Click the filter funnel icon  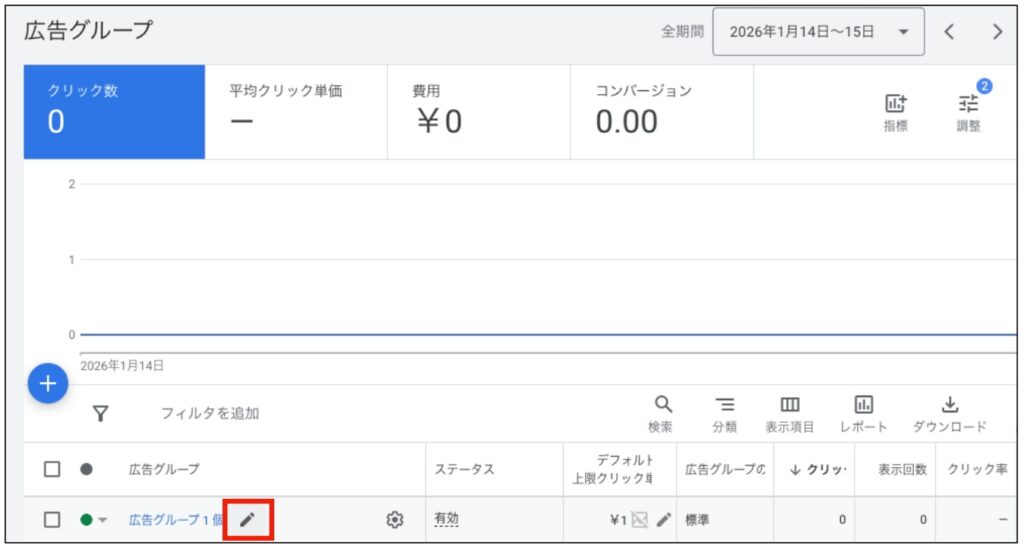tap(100, 413)
